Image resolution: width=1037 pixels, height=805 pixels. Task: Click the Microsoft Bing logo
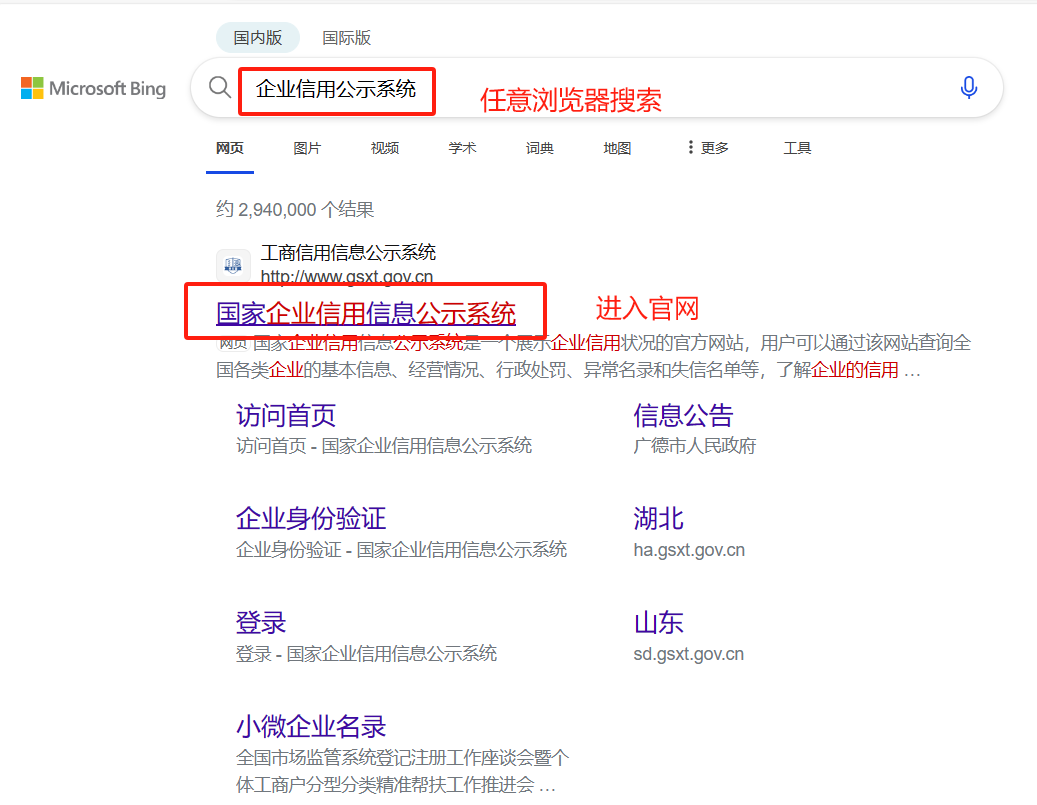(93, 88)
